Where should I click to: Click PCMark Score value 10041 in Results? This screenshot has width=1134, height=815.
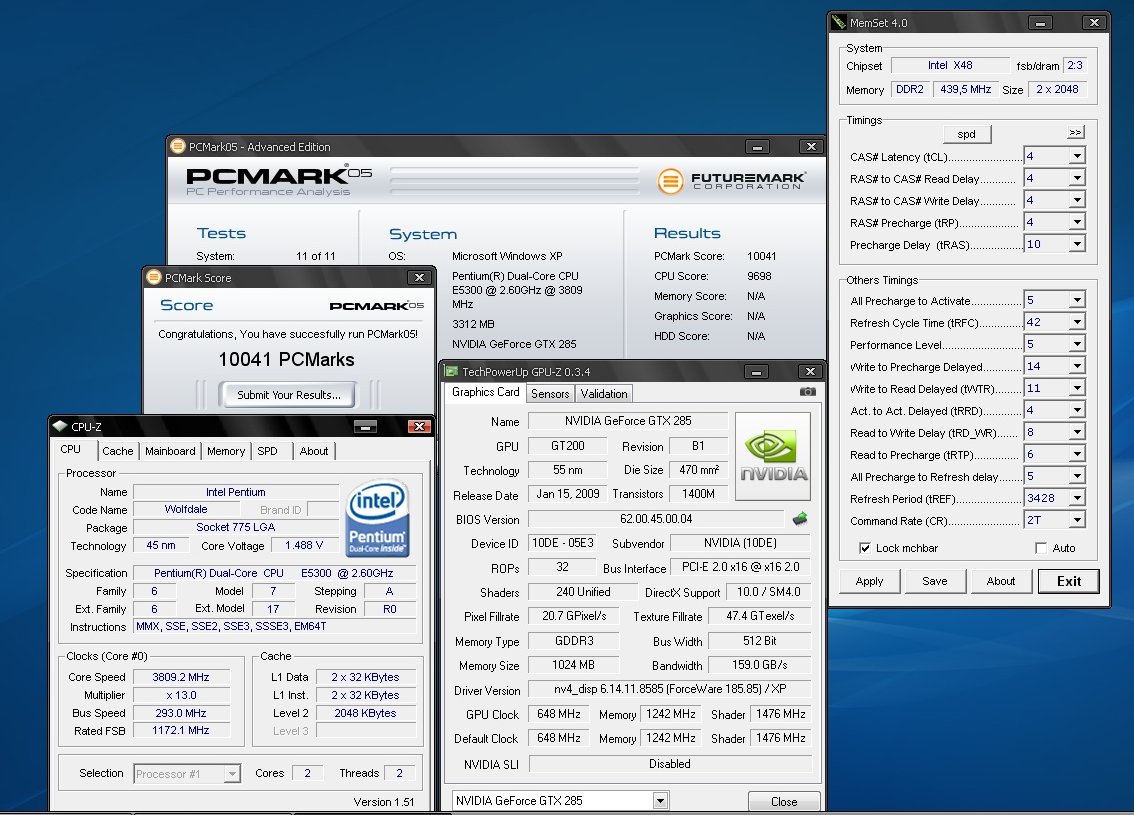[x=762, y=256]
